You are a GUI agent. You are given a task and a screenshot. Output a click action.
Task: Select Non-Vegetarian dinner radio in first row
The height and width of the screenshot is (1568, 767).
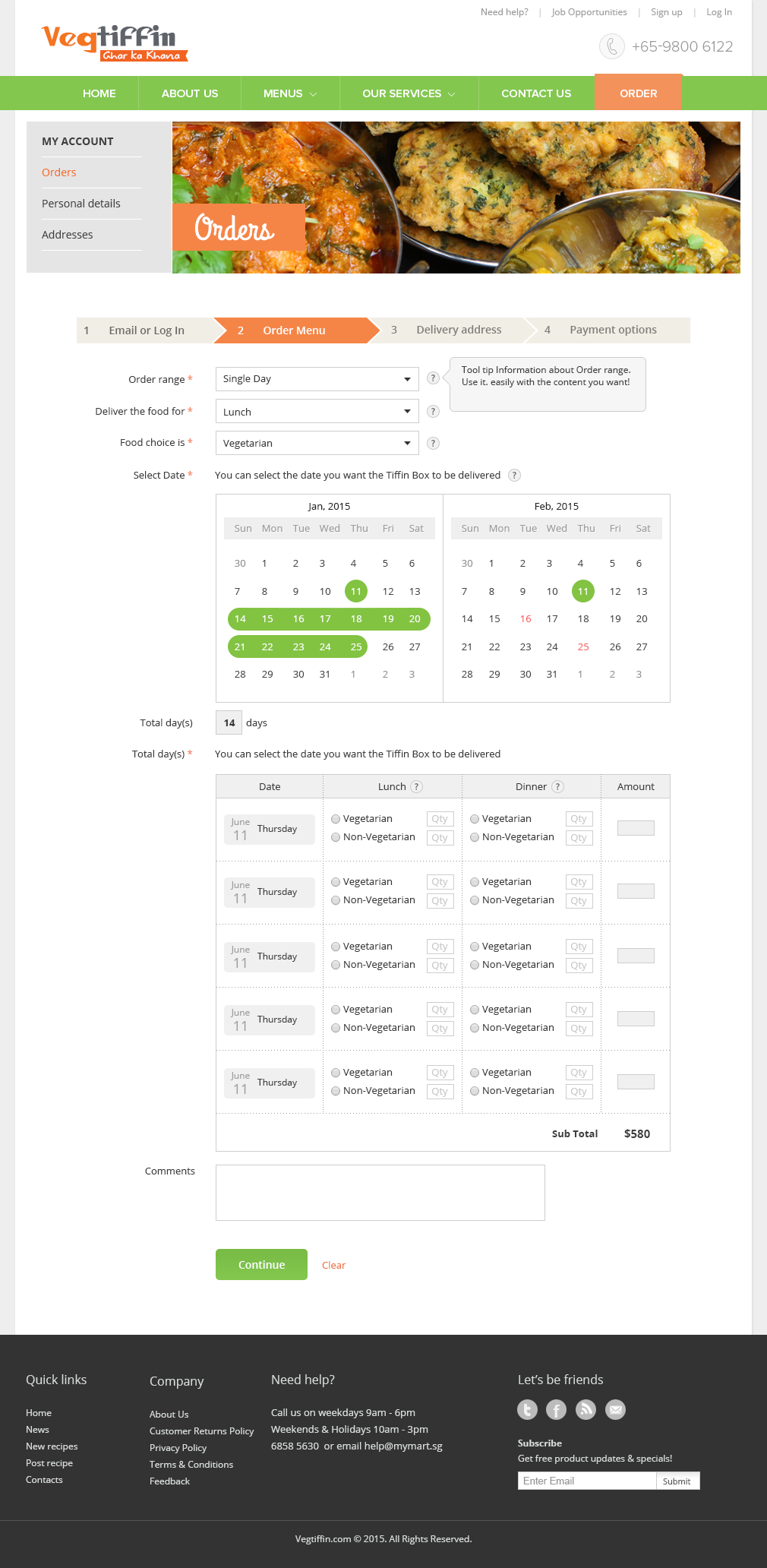(475, 837)
